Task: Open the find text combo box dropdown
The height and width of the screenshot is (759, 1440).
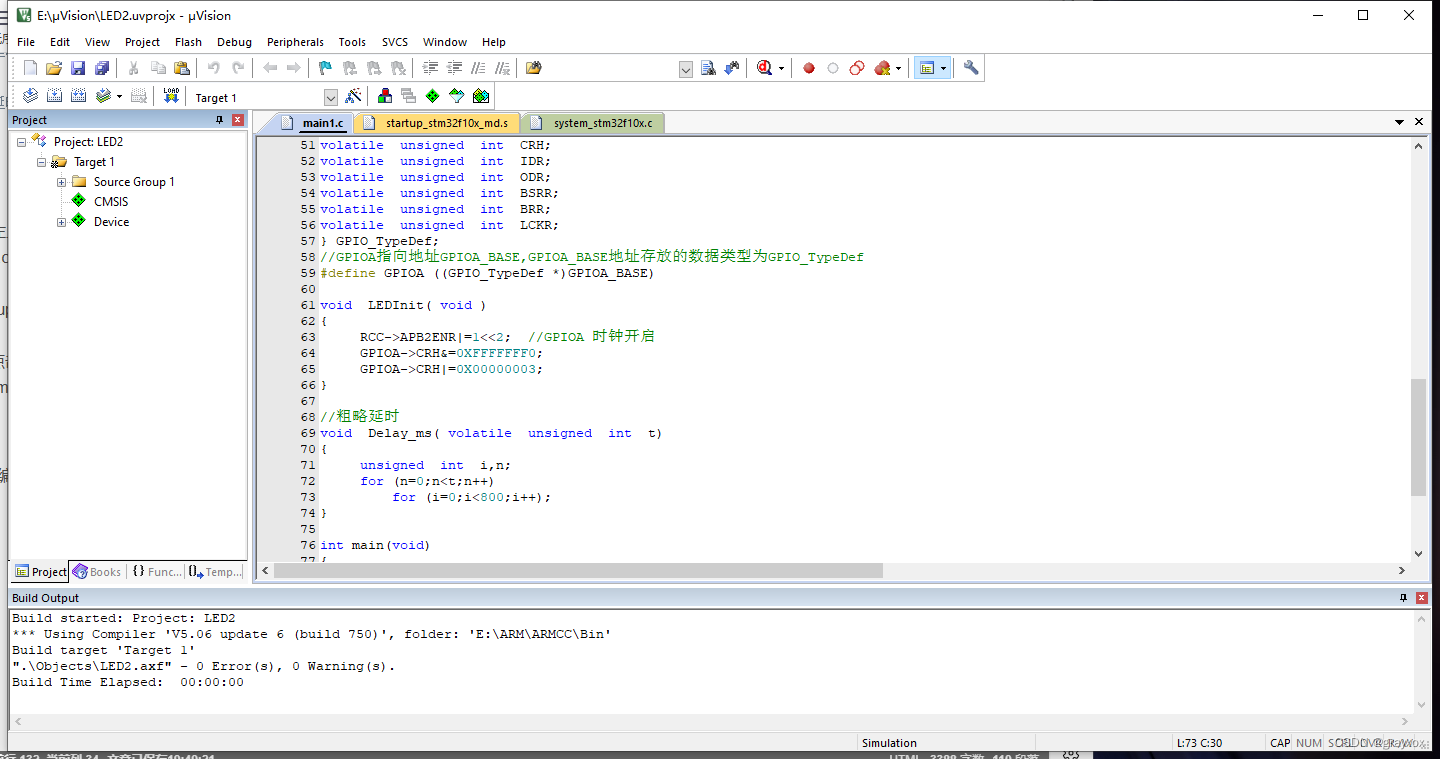Action: (x=686, y=69)
